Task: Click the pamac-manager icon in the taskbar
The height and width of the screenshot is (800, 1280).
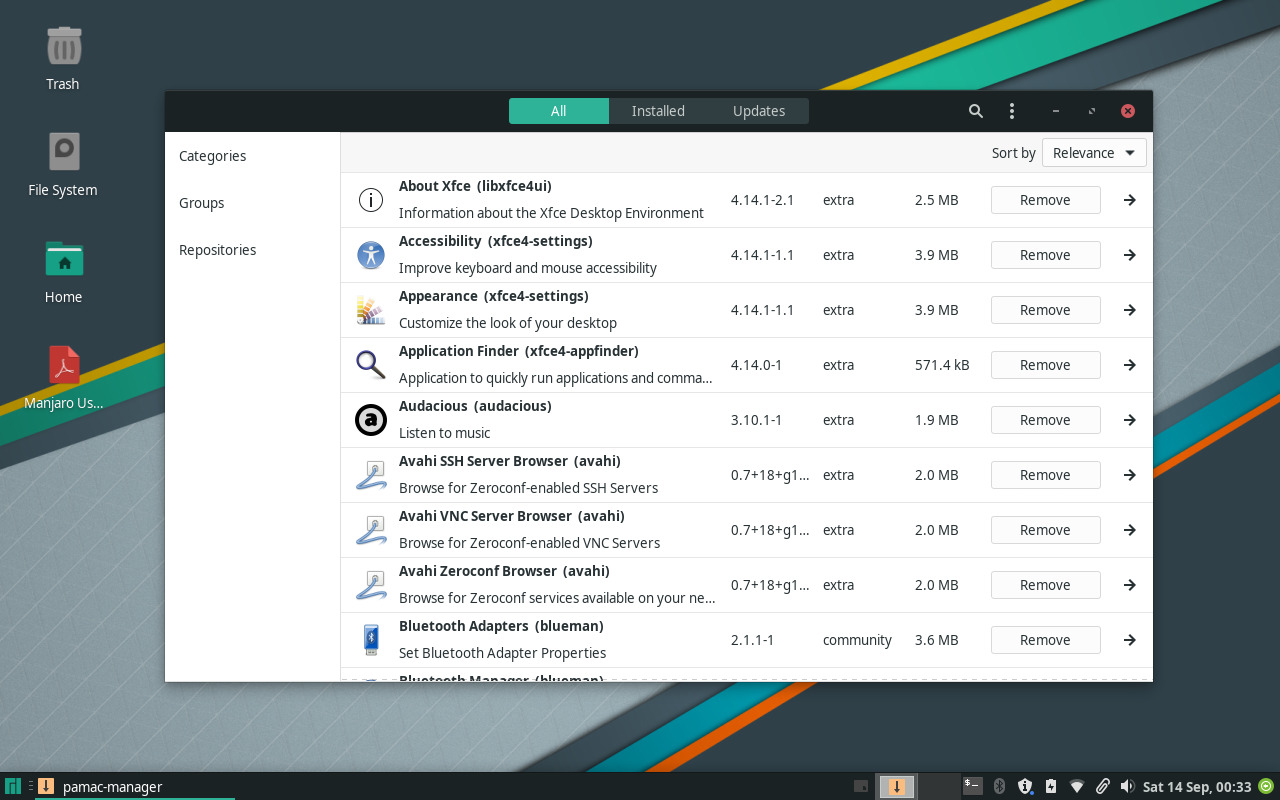Action: click(x=45, y=787)
